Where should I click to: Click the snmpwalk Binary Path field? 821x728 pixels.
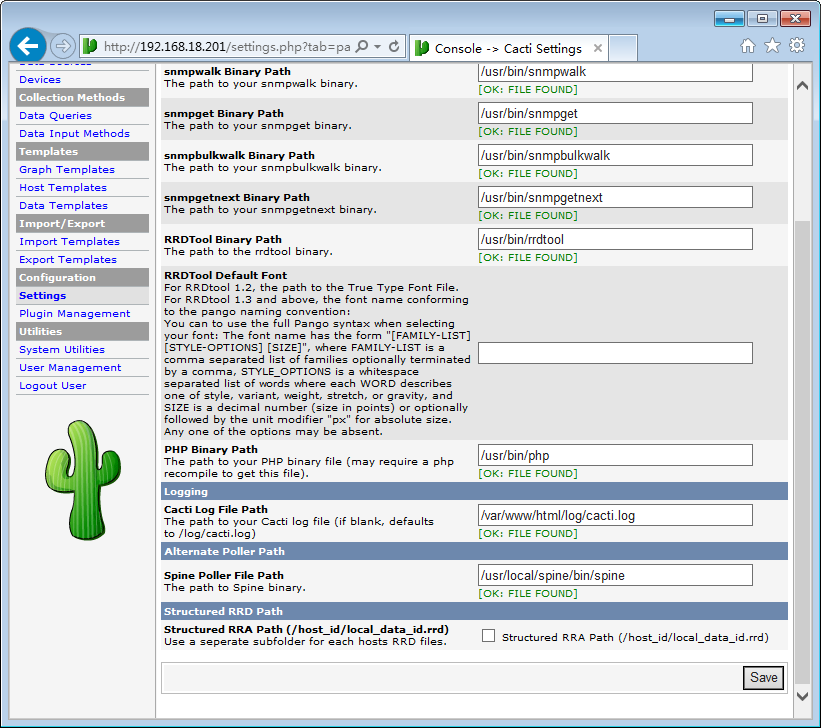pos(615,72)
